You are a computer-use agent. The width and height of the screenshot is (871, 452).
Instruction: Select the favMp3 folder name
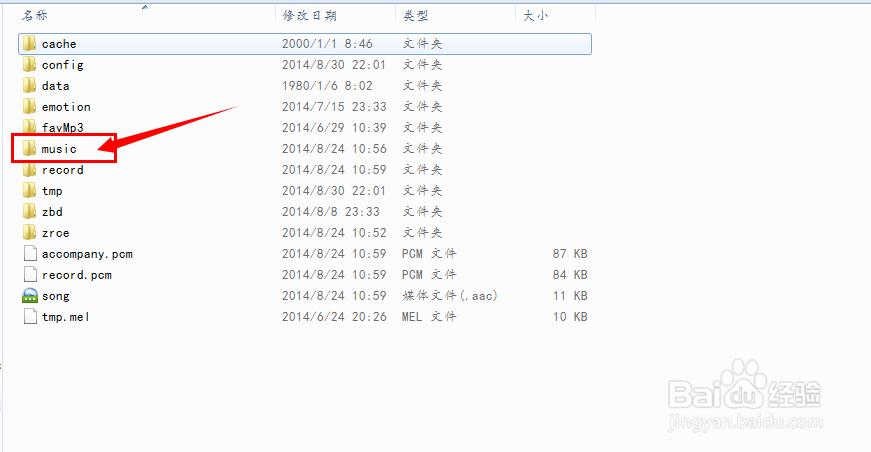[x=63, y=128]
